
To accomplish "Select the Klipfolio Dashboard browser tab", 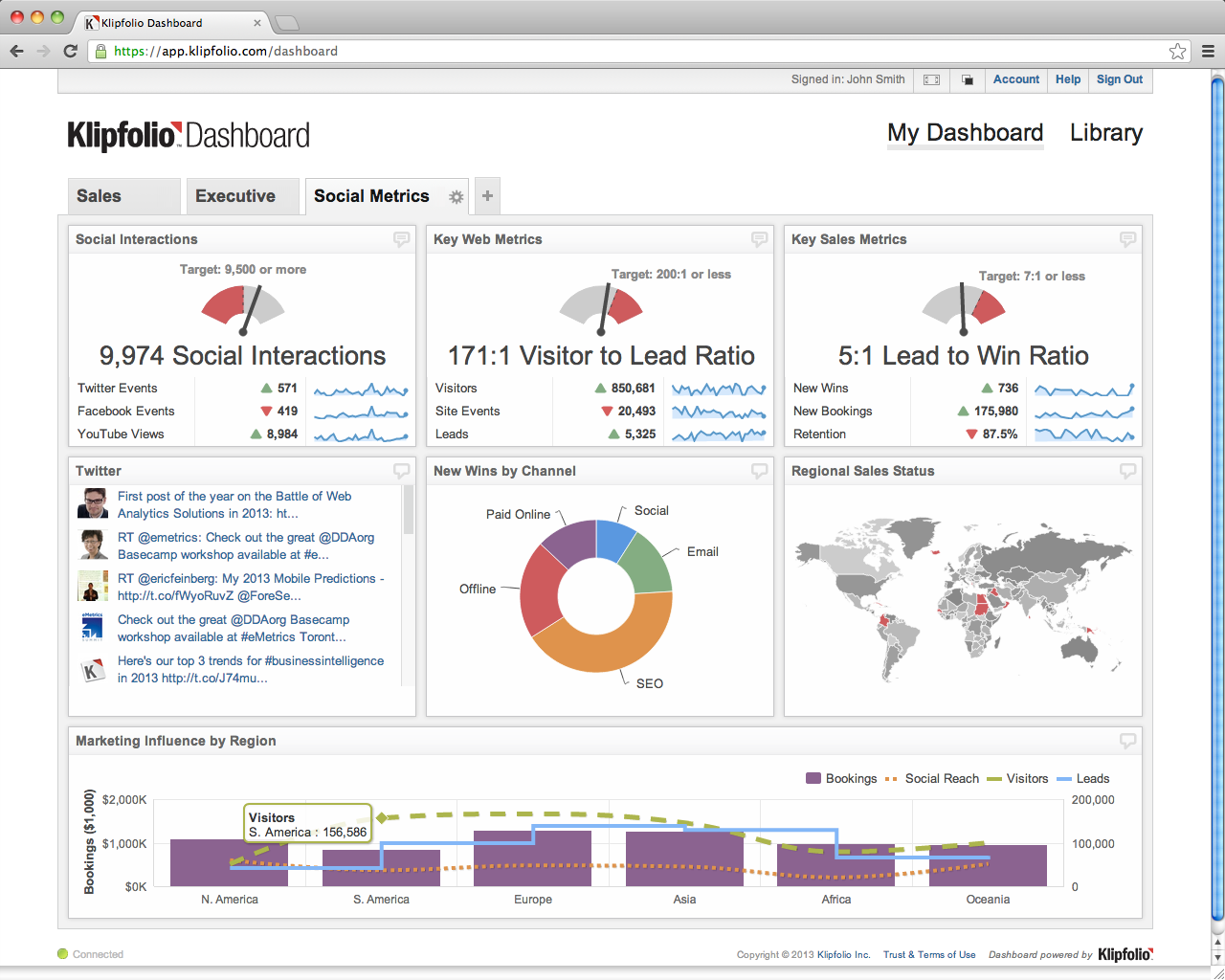I will (x=172, y=23).
